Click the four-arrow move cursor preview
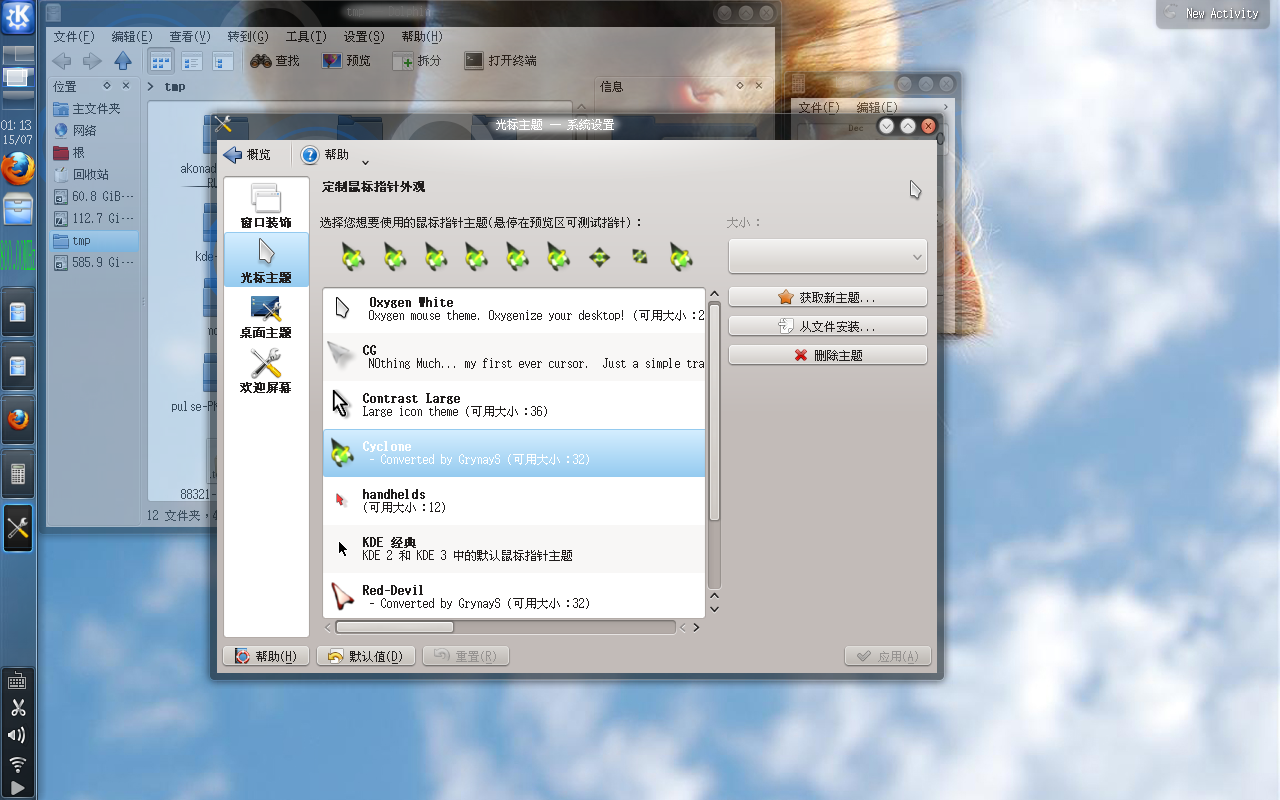This screenshot has height=800, width=1280. pyautogui.click(x=599, y=257)
